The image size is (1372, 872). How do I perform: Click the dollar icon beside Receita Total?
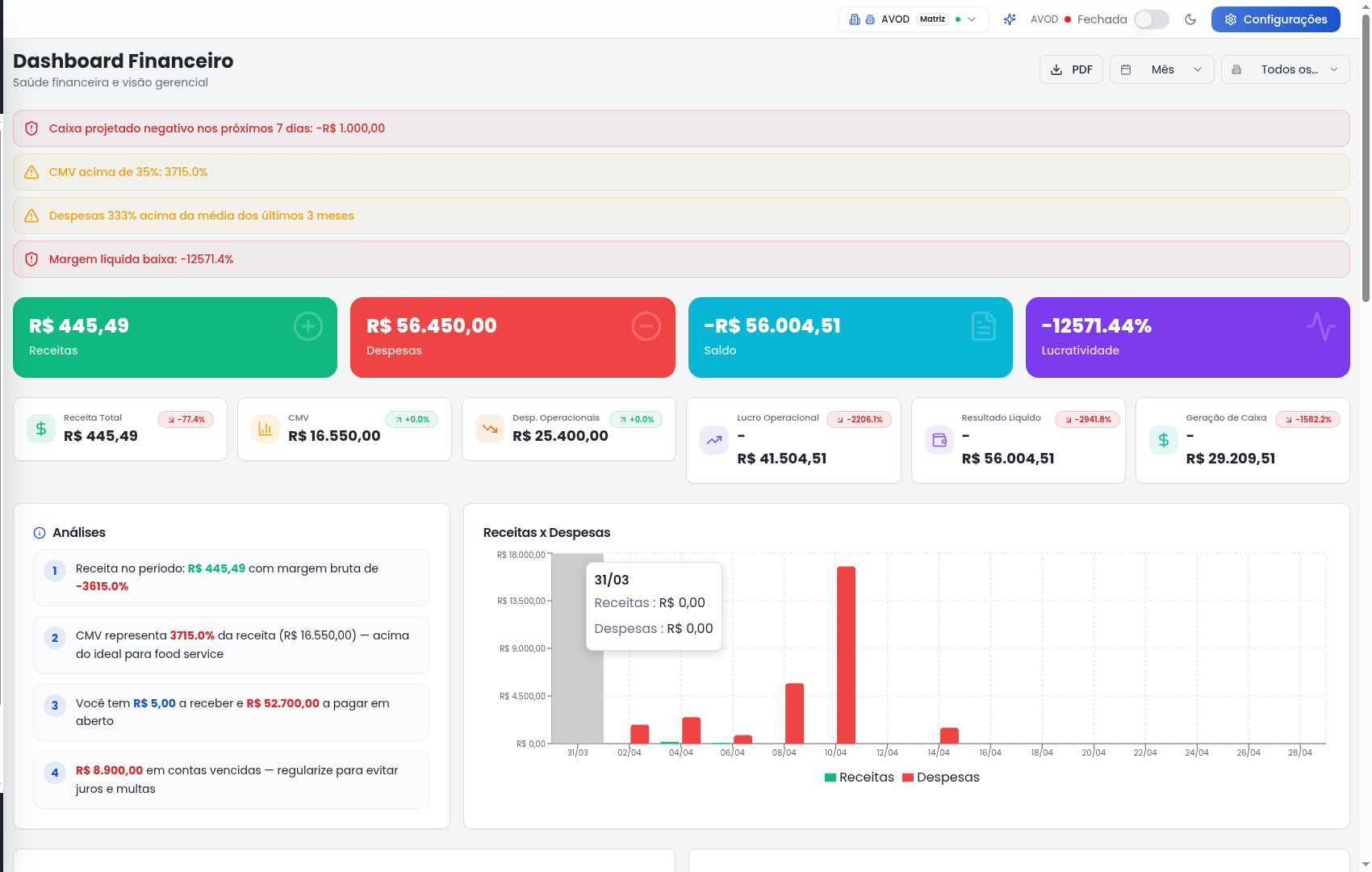pos(41,429)
